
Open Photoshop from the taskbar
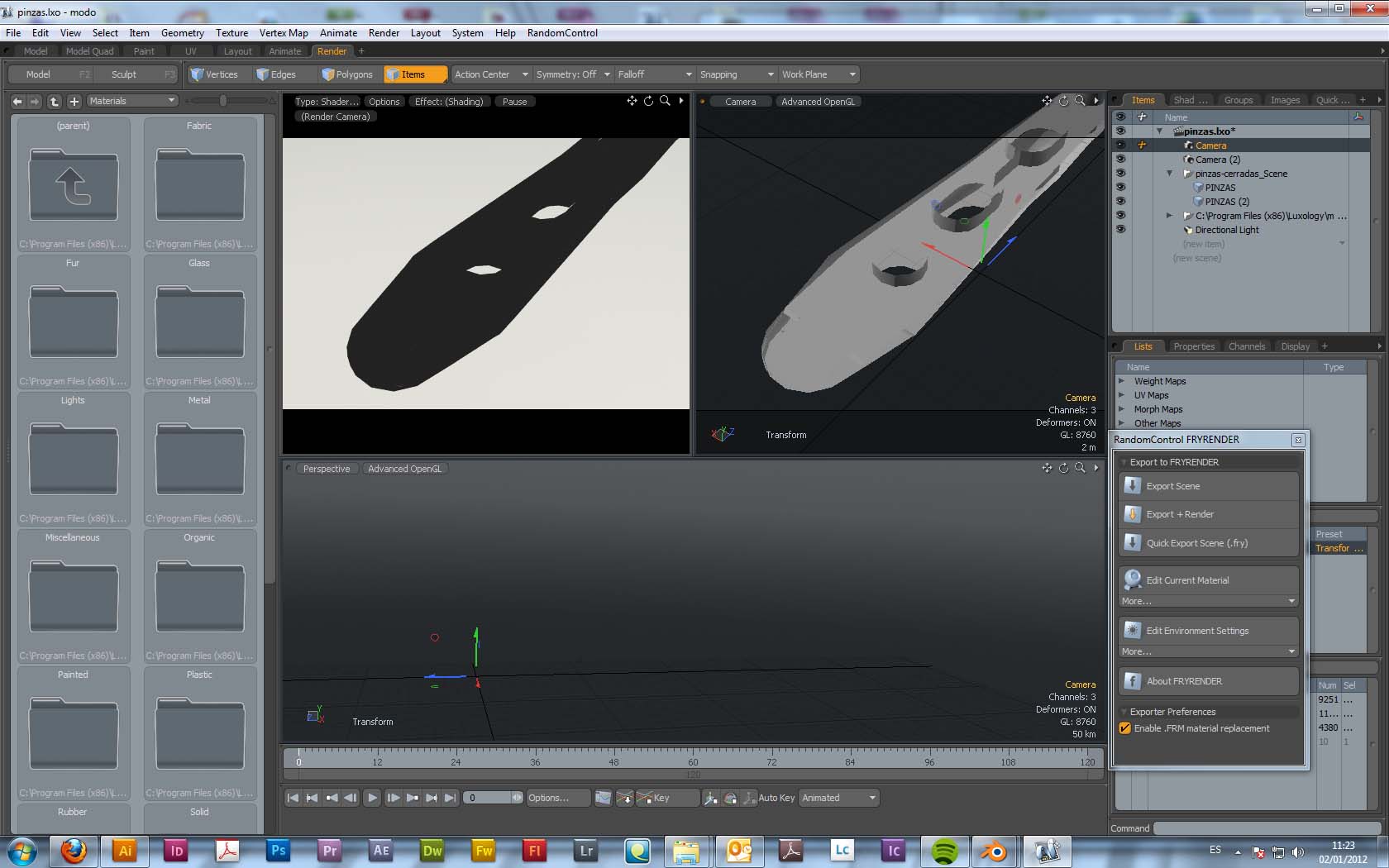(278, 851)
